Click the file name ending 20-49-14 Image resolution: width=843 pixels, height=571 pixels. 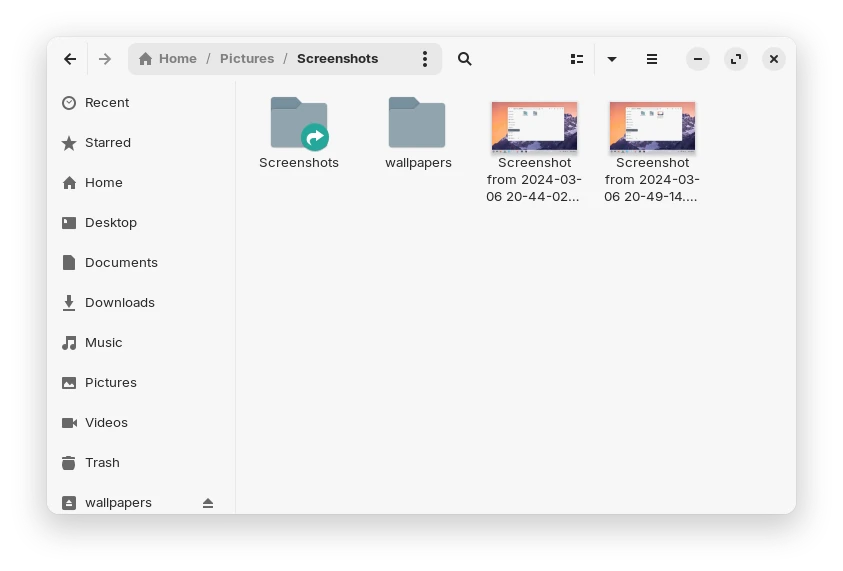tap(652, 180)
